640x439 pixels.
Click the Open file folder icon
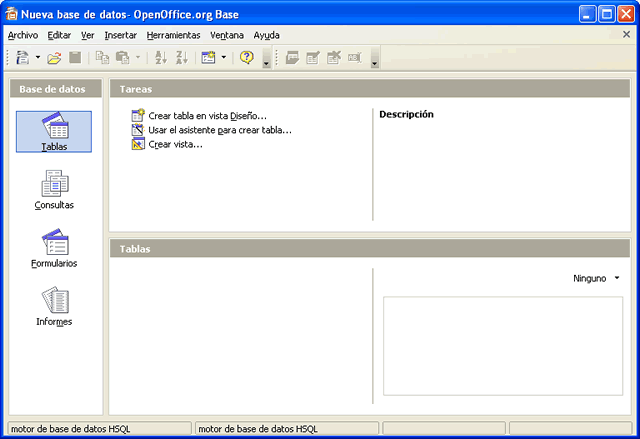click(x=54, y=58)
